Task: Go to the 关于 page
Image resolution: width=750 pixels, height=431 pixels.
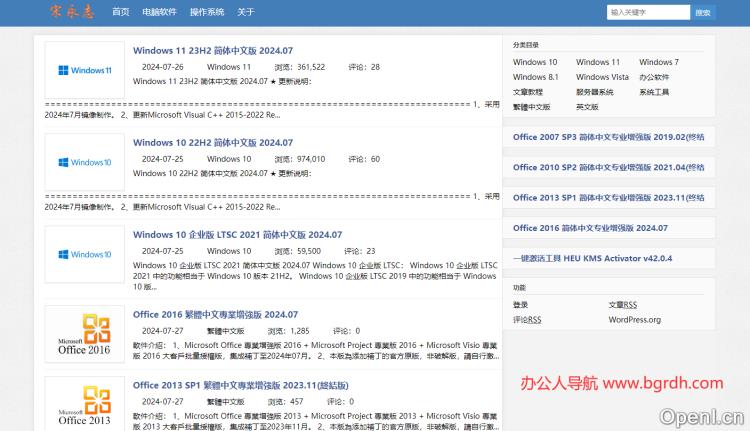Action: tap(246, 12)
